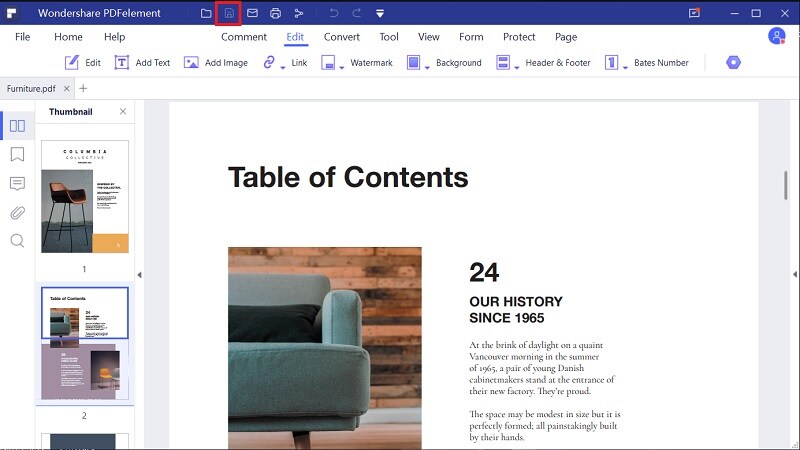The width and height of the screenshot is (800, 450).
Task: Click the hexagon icon at ribbon end
Action: (x=733, y=62)
